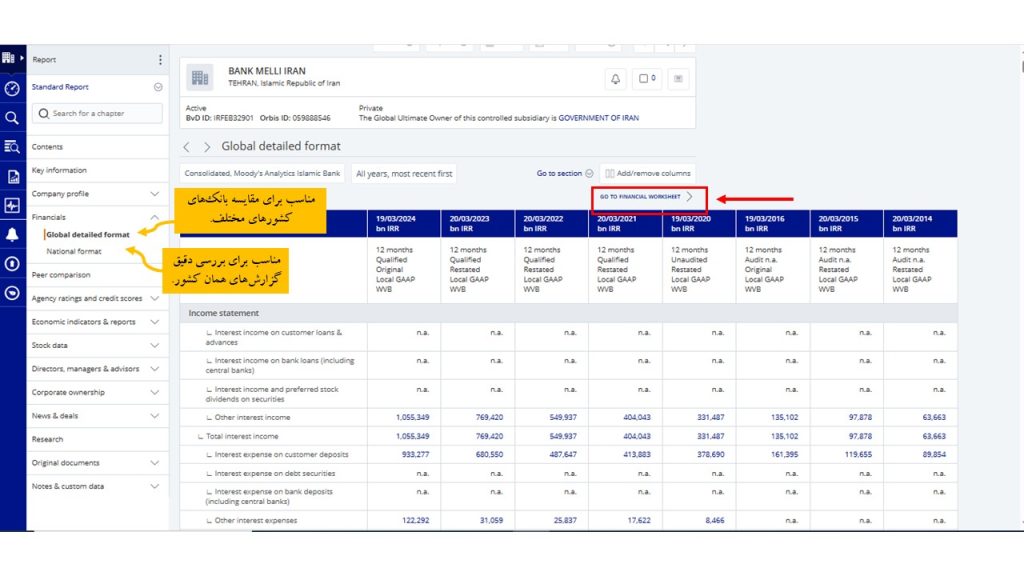Image resolution: width=1024 pixels, height=576 pixels.
Task: Click the 20/03/2023 column header
Action: coord(477,223)
